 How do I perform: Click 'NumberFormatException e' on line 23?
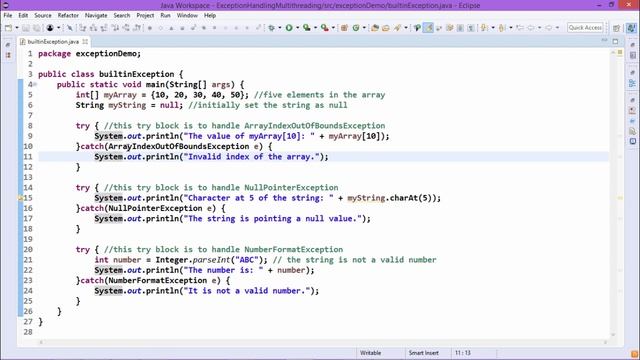click(164, 281)
